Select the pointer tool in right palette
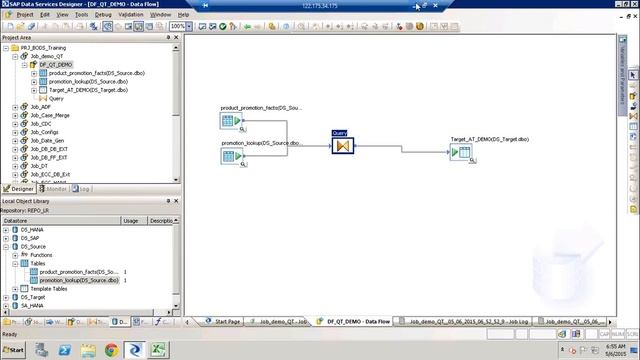 tap(633, 75)
